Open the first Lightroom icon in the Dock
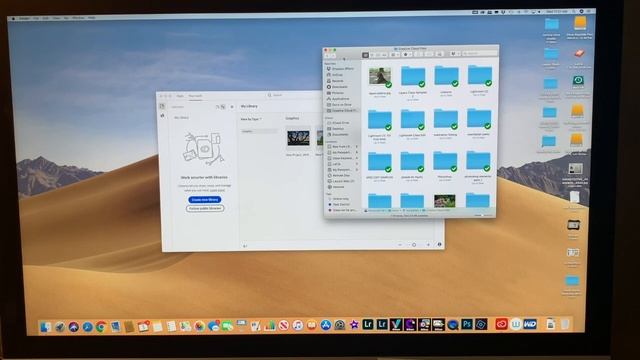 pyautogui.click(x=368, y=325)
